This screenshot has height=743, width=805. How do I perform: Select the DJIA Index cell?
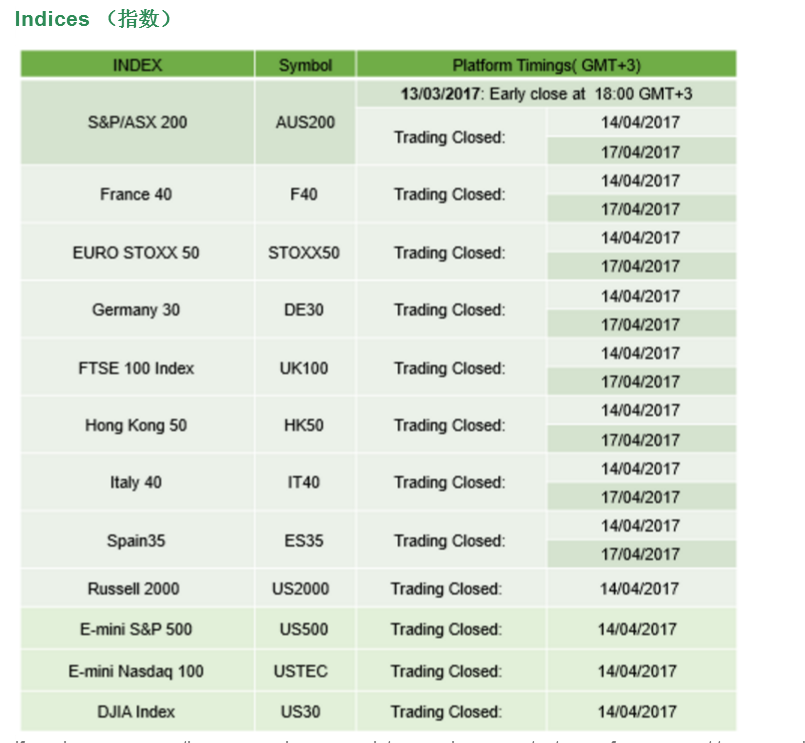138,712
